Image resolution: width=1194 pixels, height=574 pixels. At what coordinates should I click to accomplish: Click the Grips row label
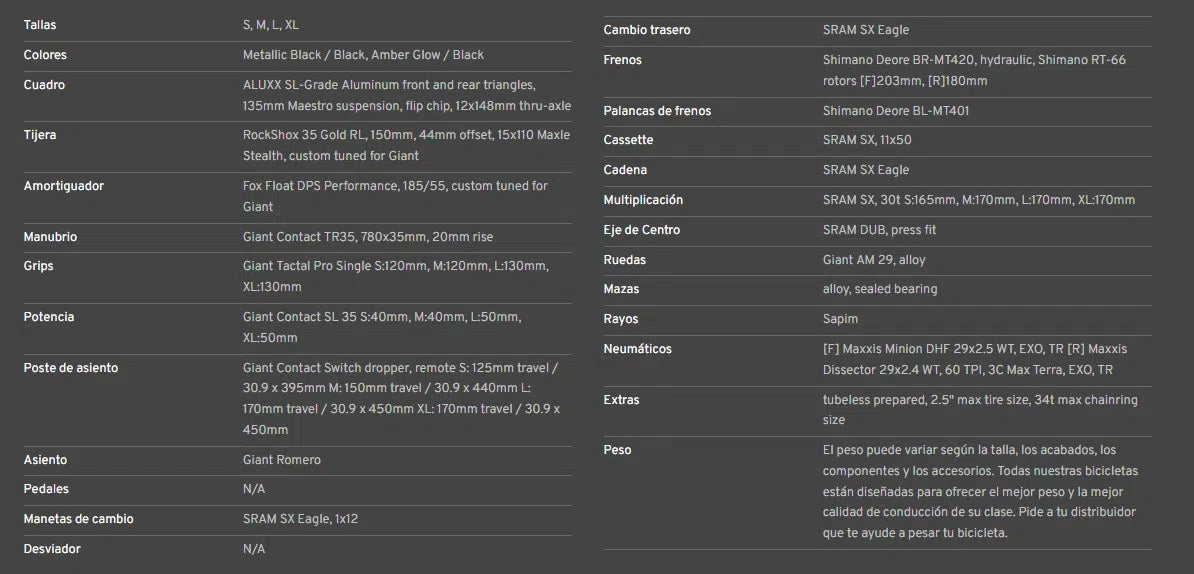pyautogui.click(x=38, y=266)
